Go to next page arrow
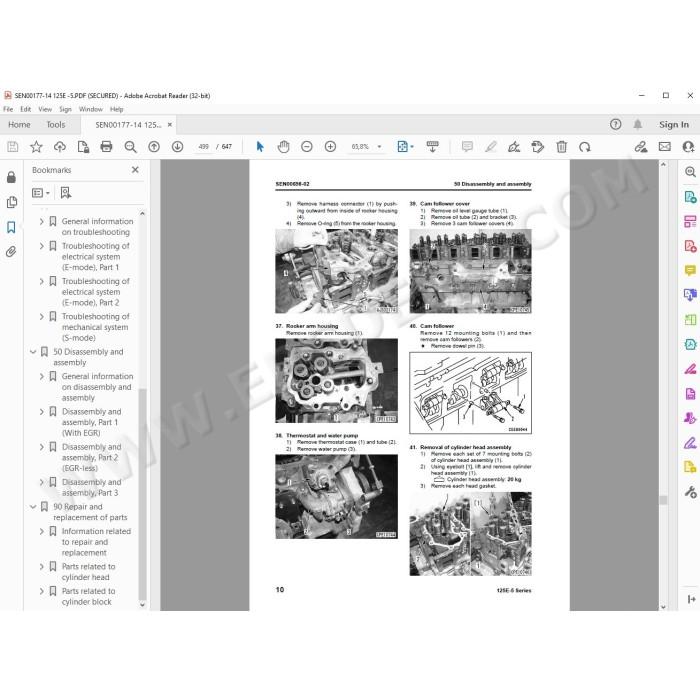Viewport: 700px width, 700px height. (x=177, y=146)
